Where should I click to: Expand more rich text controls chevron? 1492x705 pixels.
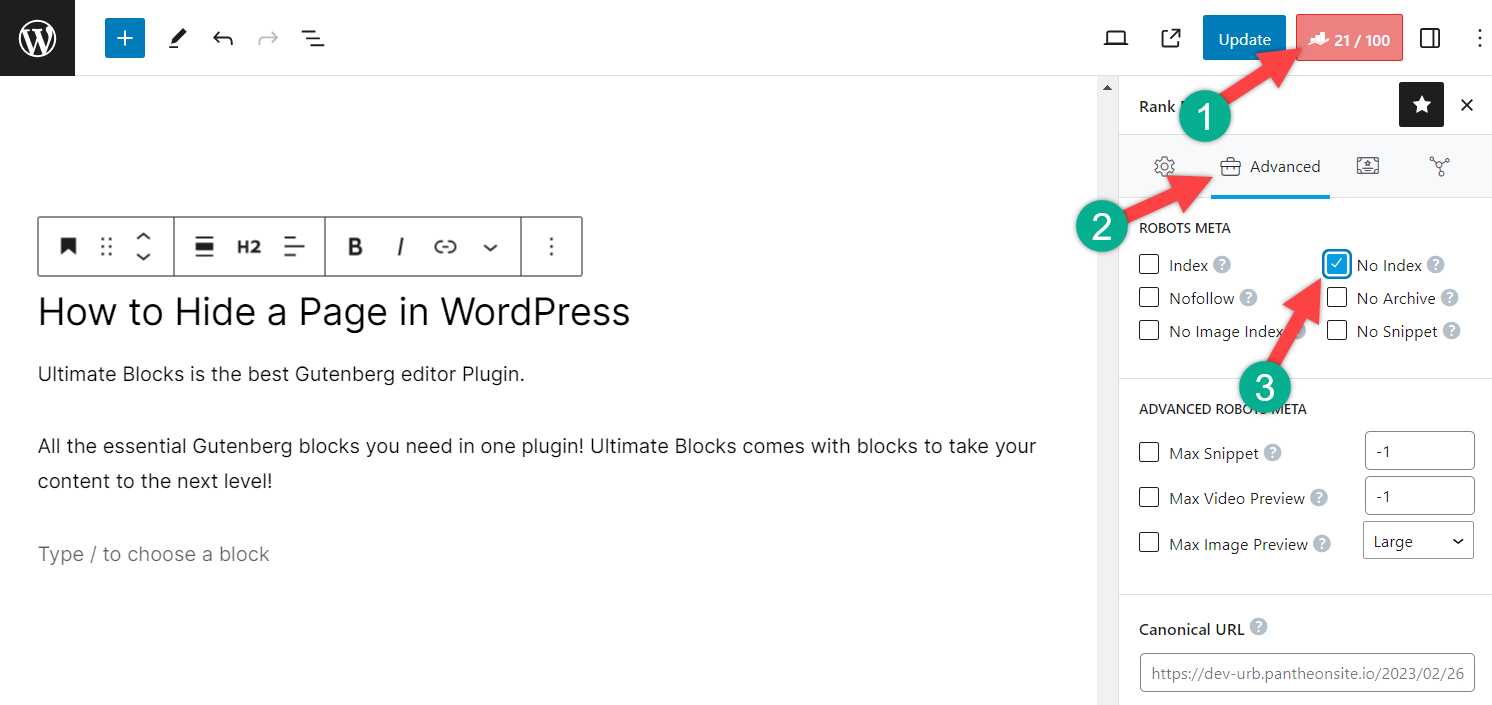pyautogui.click(x=490, y=246)
